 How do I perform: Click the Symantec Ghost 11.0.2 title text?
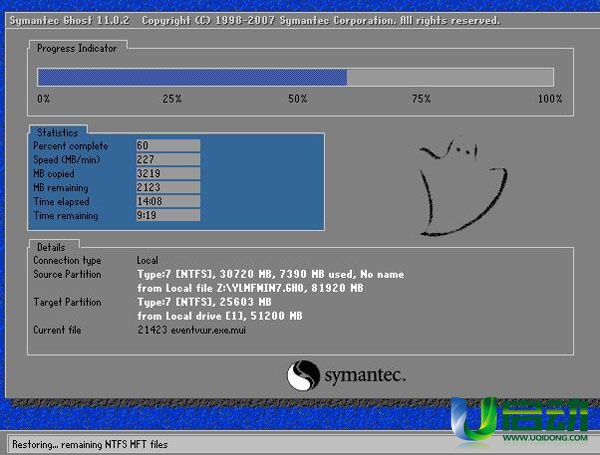[69, 20]
